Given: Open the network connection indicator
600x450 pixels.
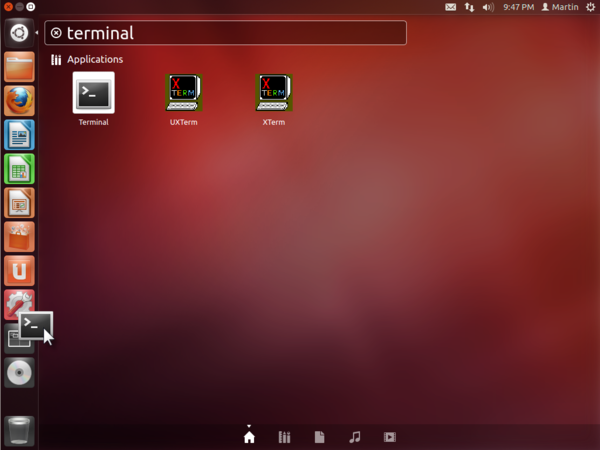Looking at the screenshot, I should tap(470, 7).
